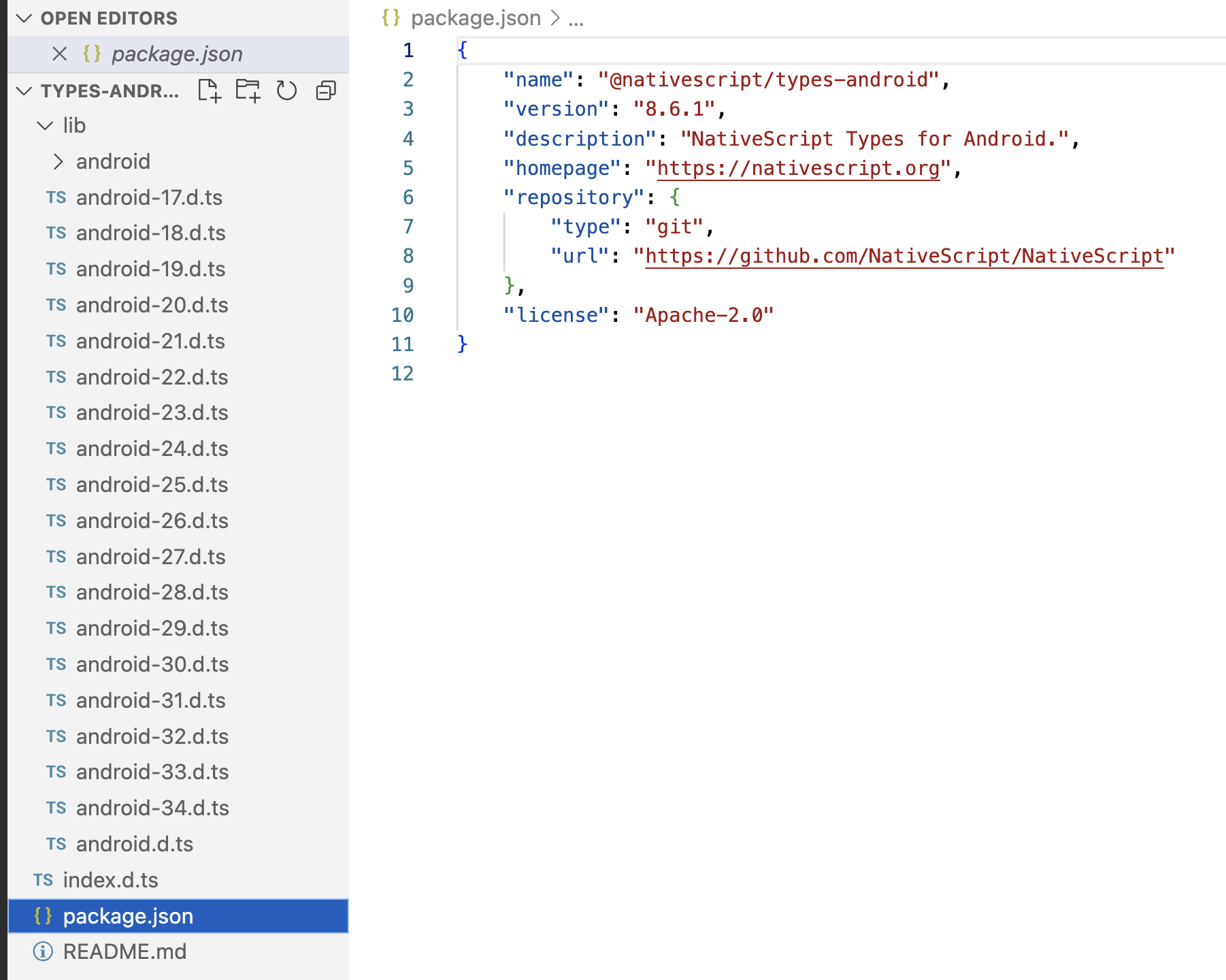Click the package.json breadcrumb item
Viewport: 1226px width, 980px height.
point(476,18)
